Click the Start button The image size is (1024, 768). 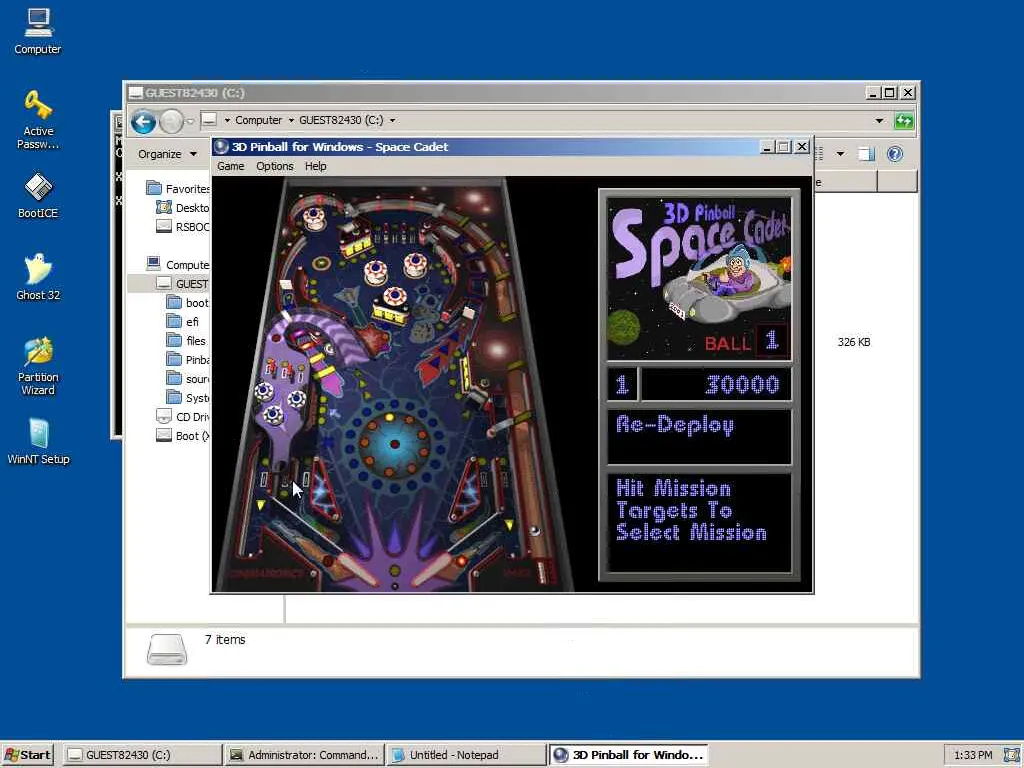click(27, 755)
